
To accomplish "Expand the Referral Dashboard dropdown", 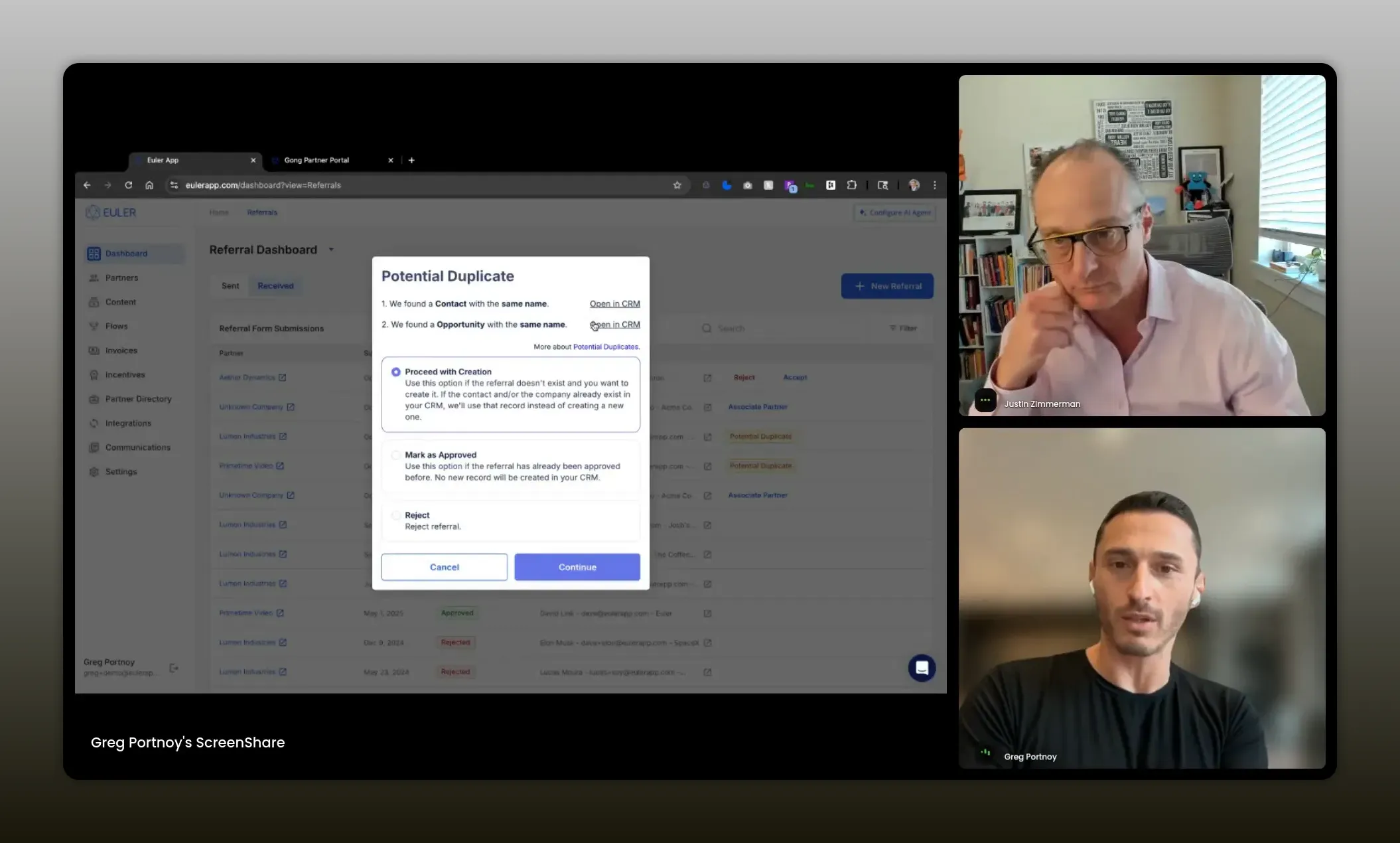I will (331, 250).
